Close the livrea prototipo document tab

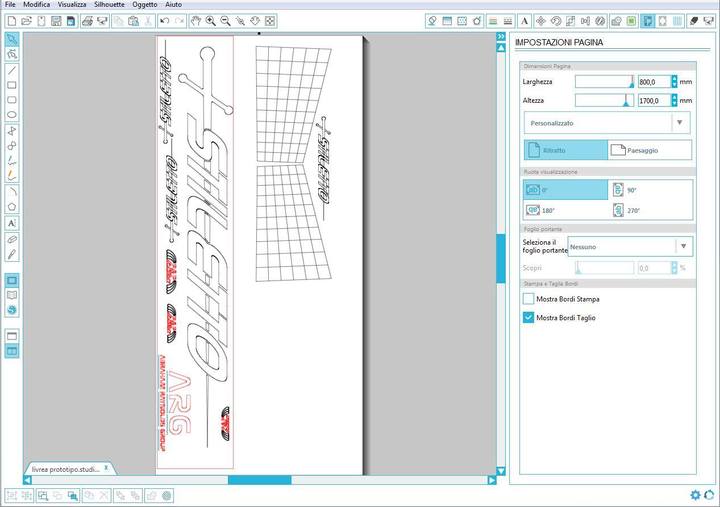pos(106,468)
